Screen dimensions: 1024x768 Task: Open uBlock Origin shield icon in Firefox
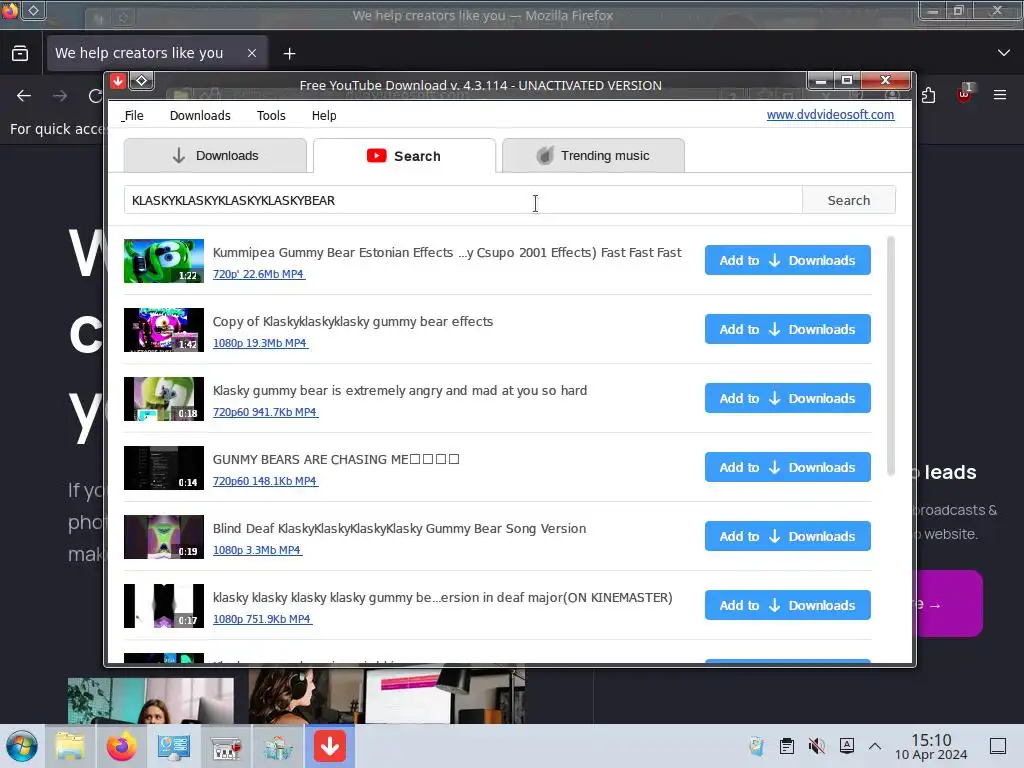[964, 95]
